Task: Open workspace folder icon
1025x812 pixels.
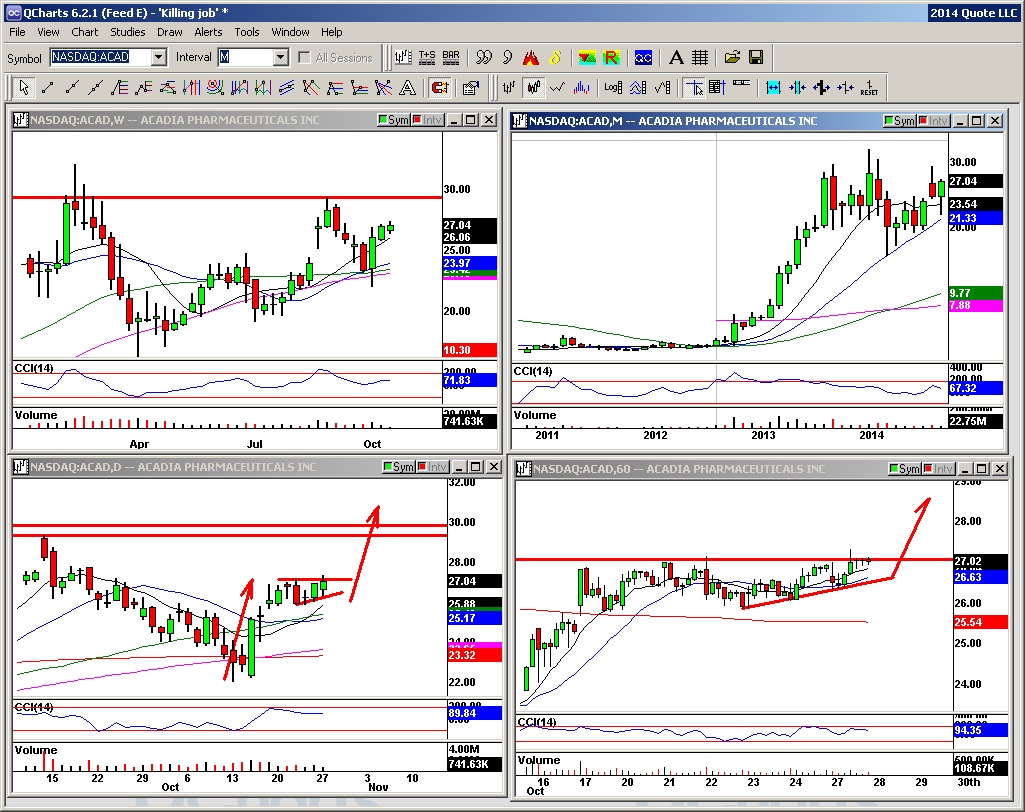Action: tap(732, 58)
